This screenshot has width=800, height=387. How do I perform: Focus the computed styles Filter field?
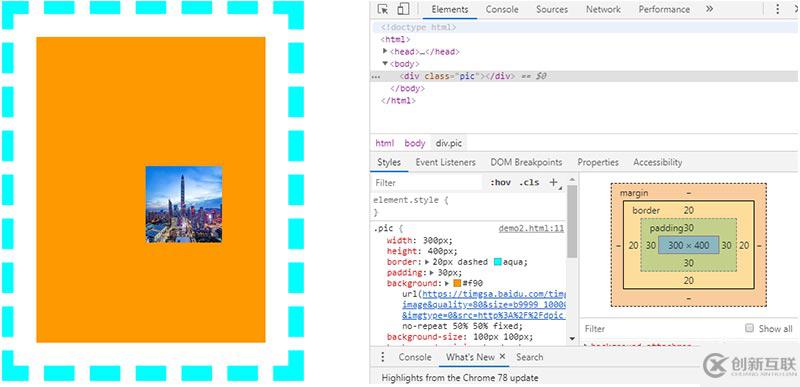(x=661, y=328)
